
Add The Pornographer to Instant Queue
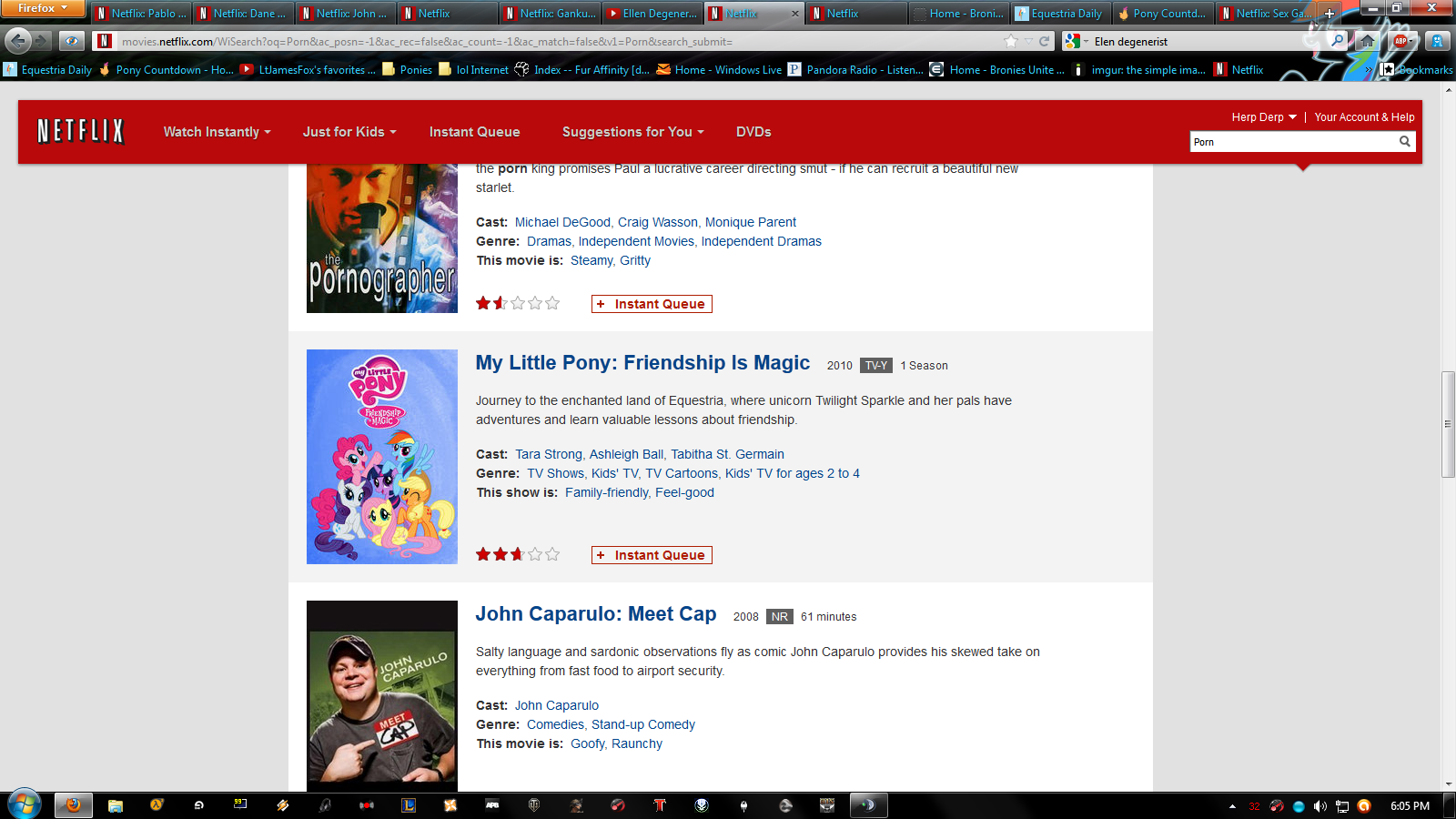pos(652,304)
